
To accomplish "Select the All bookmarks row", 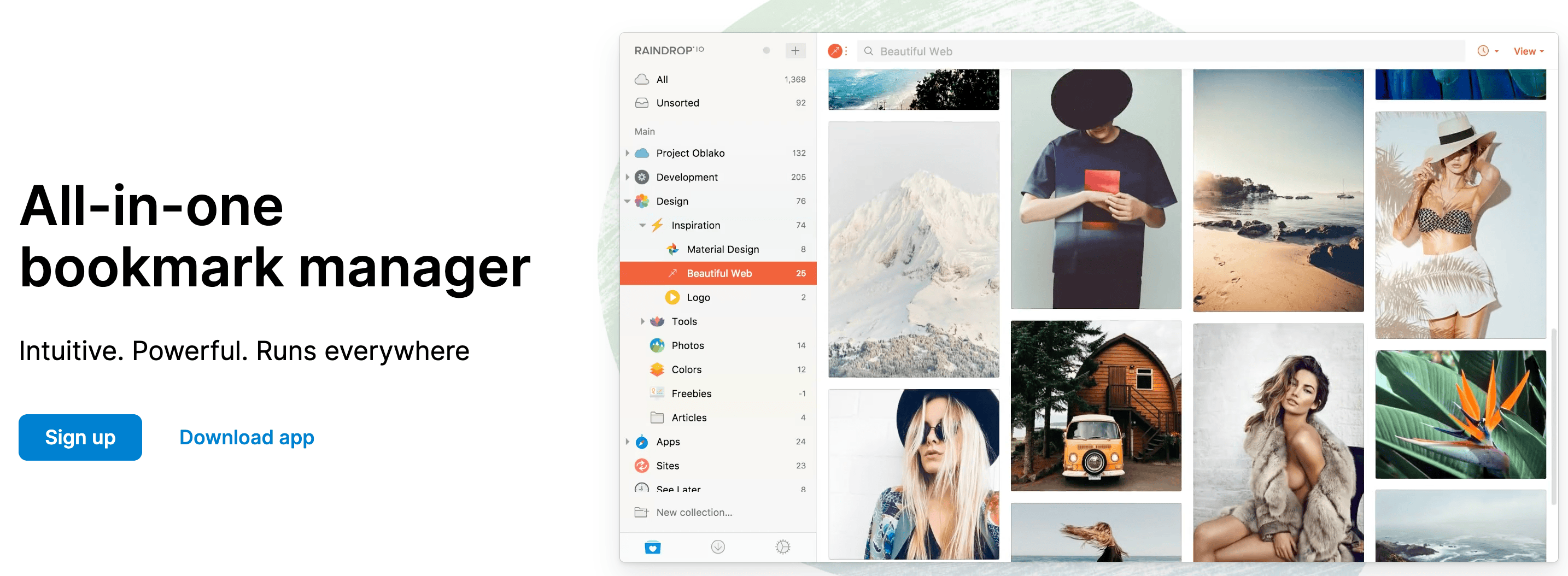I will coord(718,80).
